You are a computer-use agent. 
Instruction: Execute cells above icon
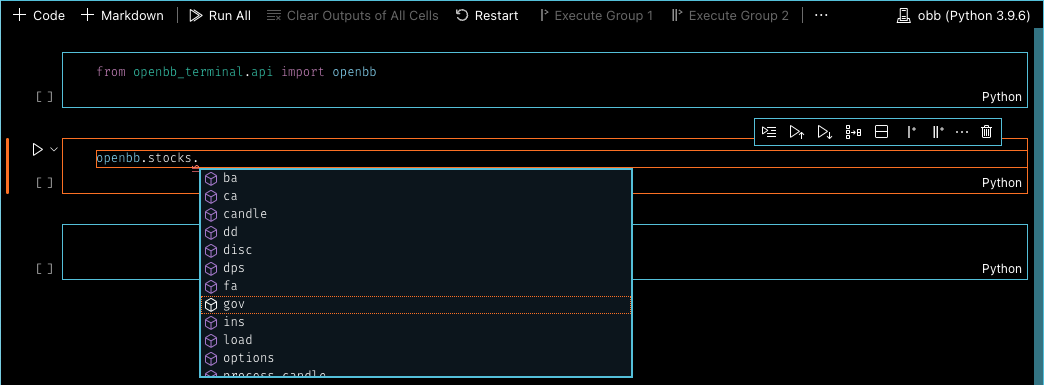point(797,132)
